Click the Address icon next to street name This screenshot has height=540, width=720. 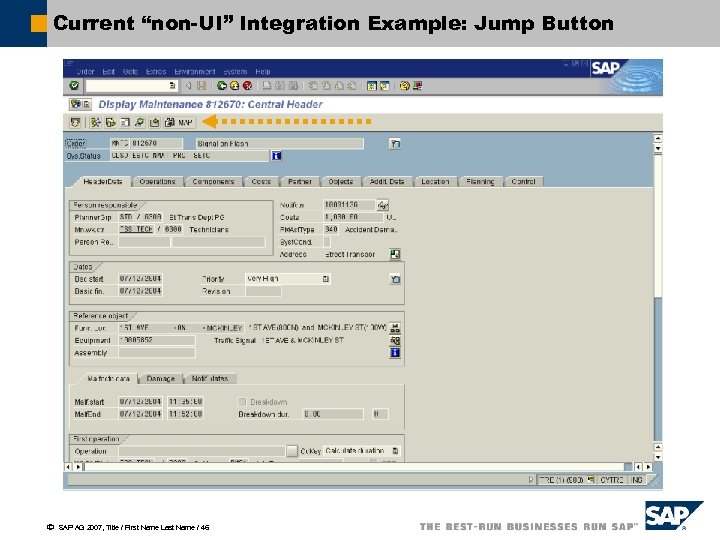tap(395, 254)
